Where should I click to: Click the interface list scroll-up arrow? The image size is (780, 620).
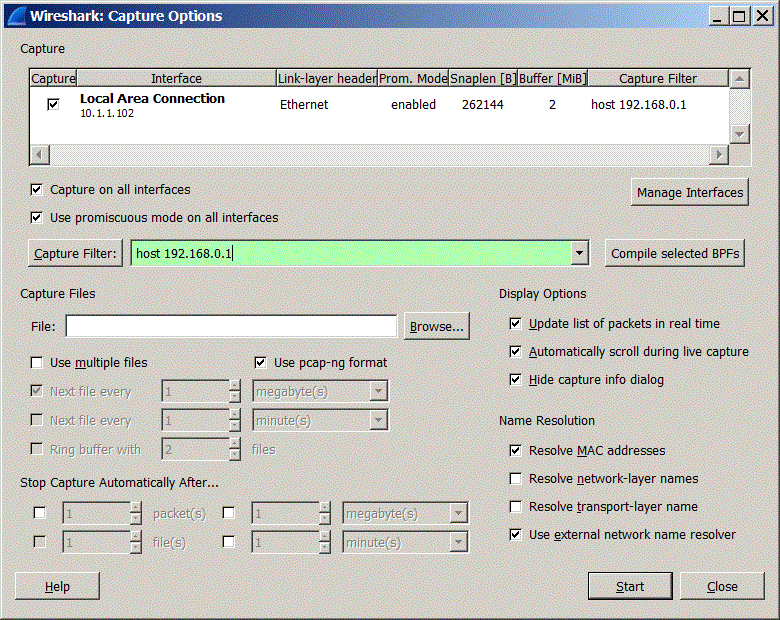(x=739, y=78)
